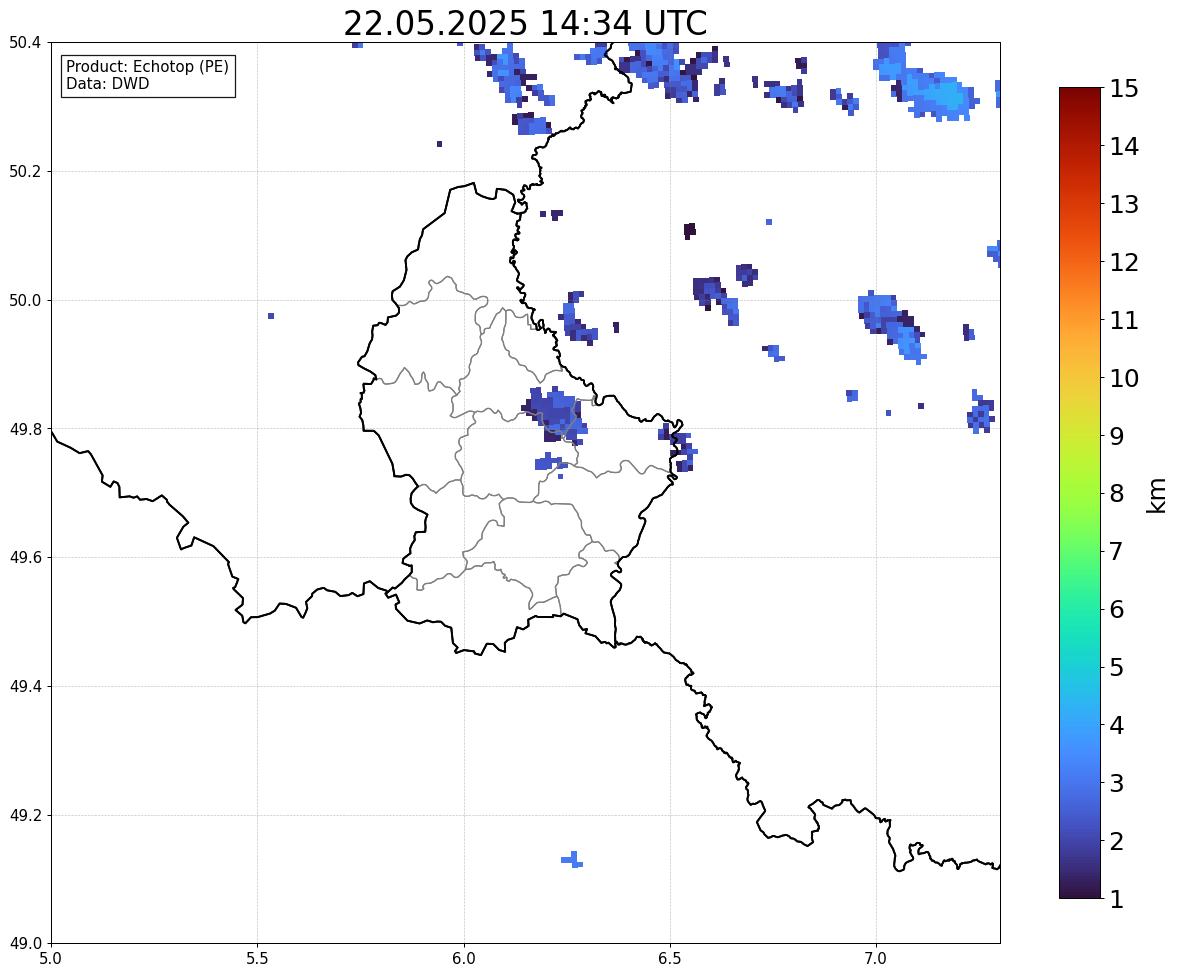Click colorbar tick label 15

click(1124, 88)
